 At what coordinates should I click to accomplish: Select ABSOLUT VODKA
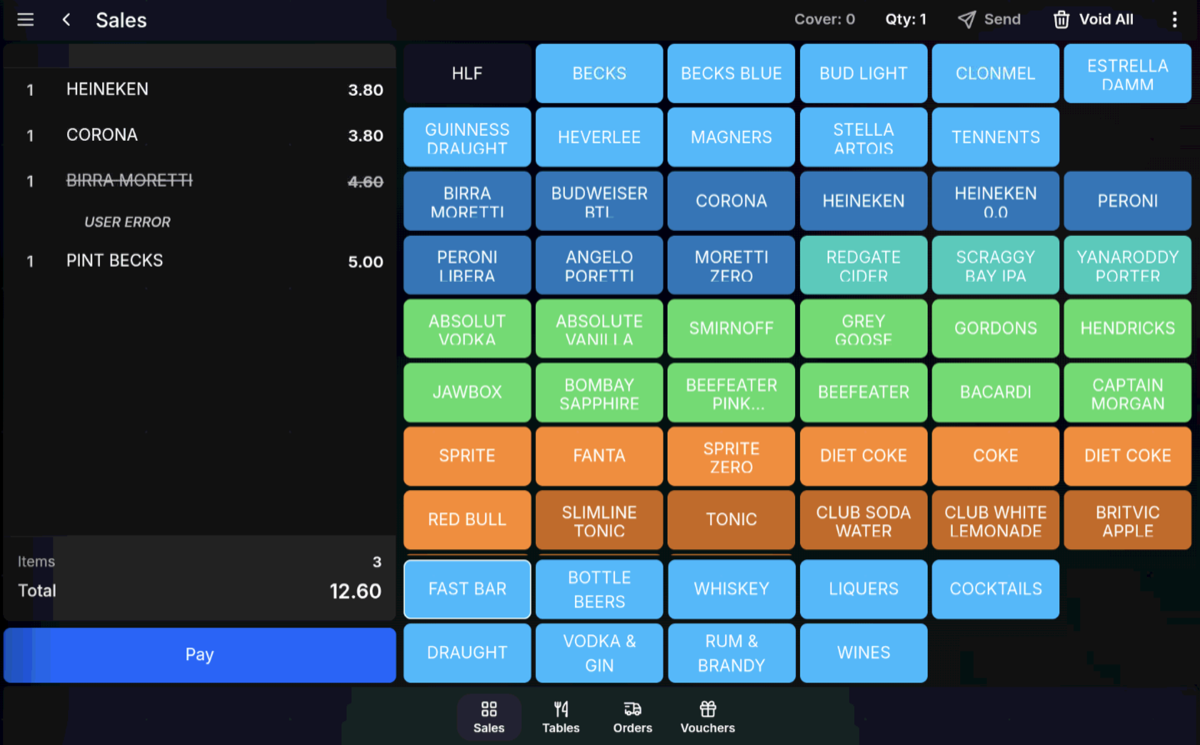(x=467, y=329)
